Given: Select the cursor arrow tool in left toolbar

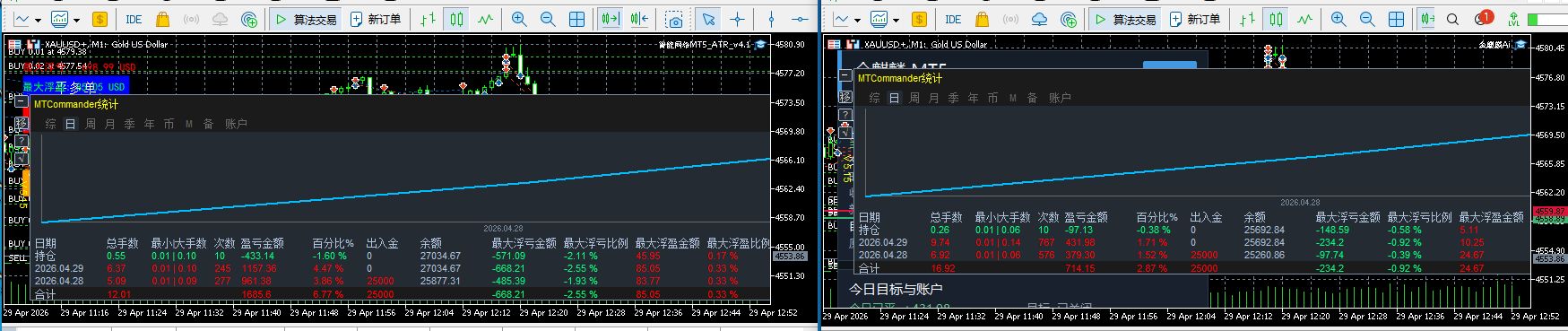Looking at the screenshot, I should 708,18.
